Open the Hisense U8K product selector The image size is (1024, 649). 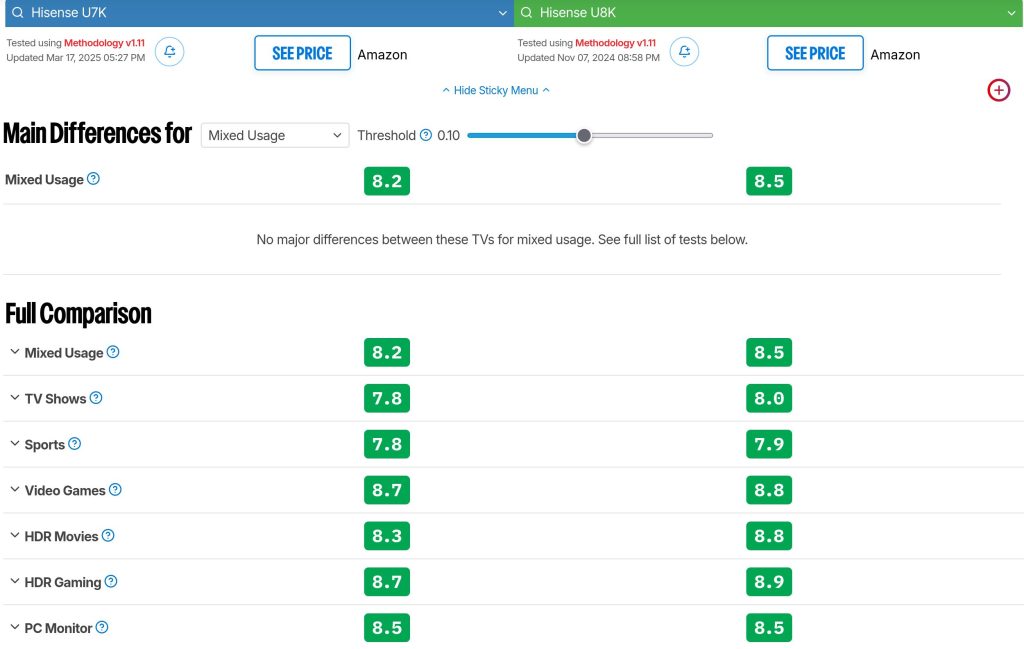click(x=768, y=13)
